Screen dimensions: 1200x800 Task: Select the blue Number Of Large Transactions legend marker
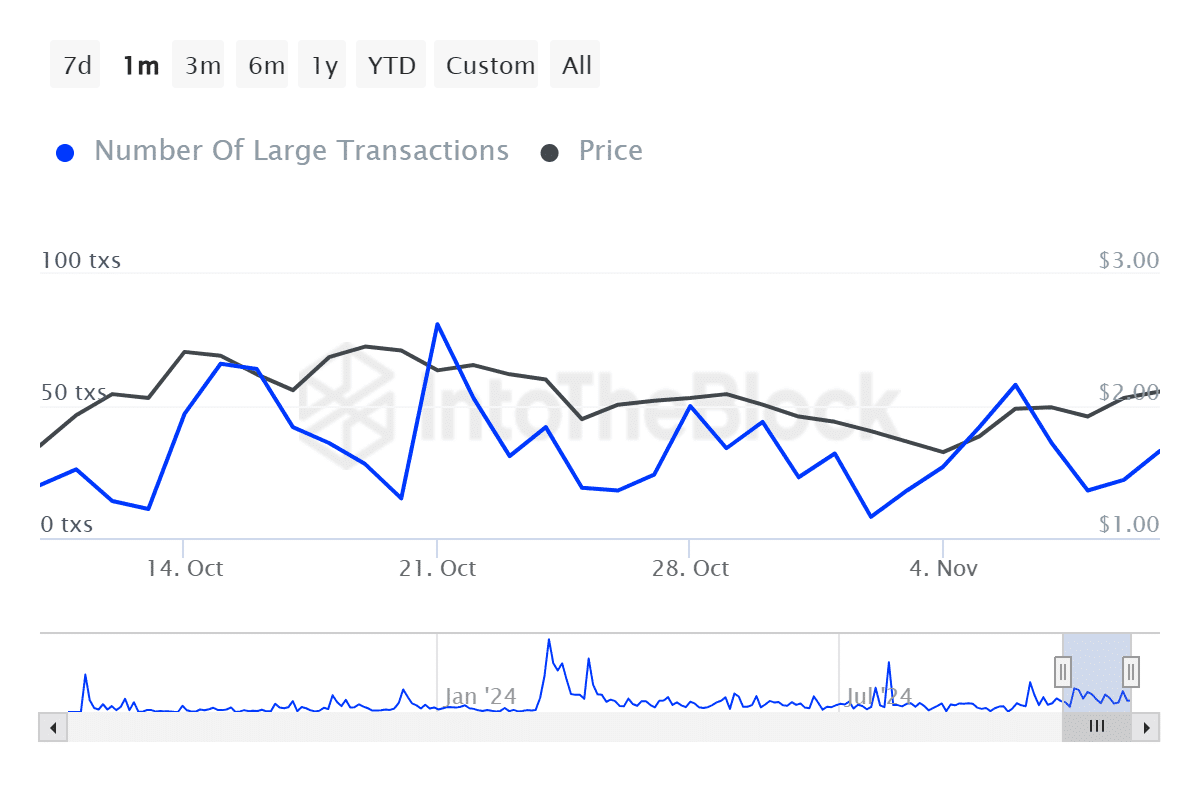(x=65, y=150)
